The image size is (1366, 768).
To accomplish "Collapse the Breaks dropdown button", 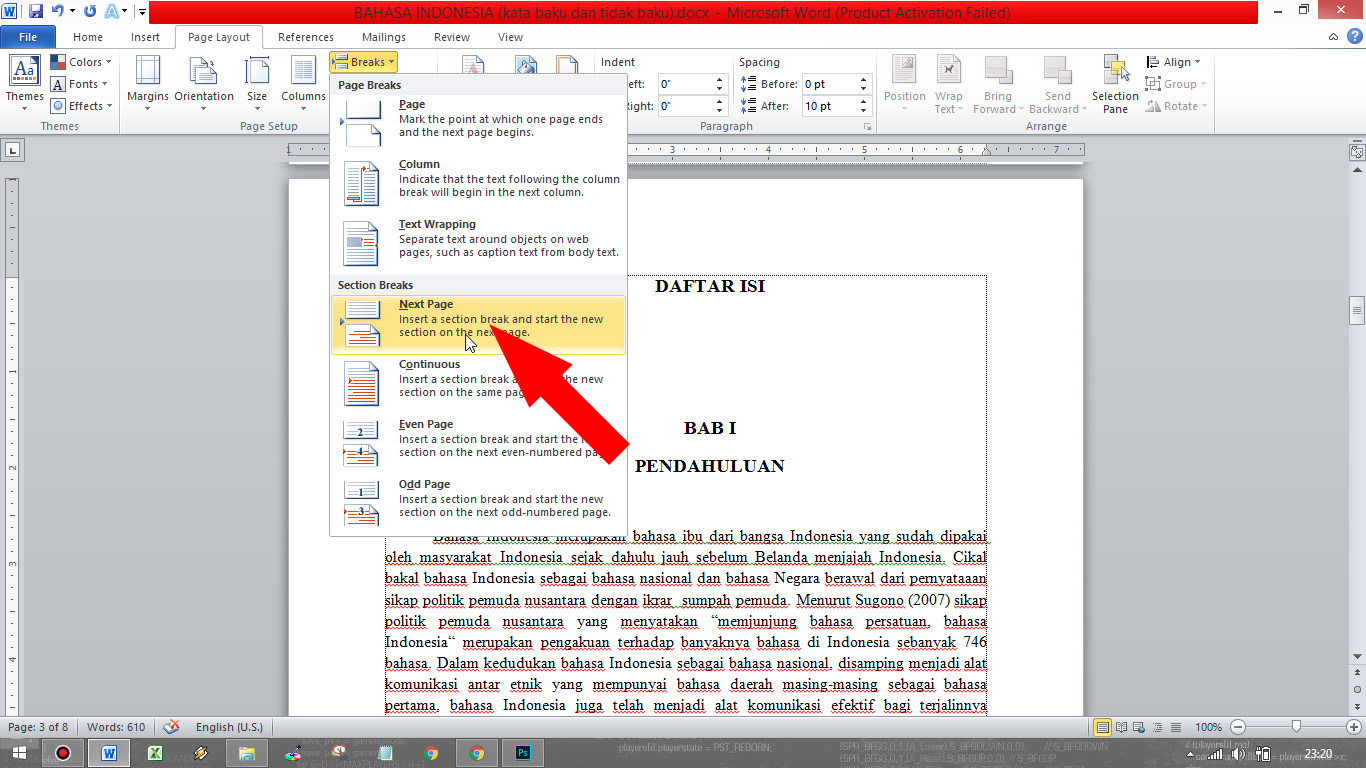I will point(363,62).
